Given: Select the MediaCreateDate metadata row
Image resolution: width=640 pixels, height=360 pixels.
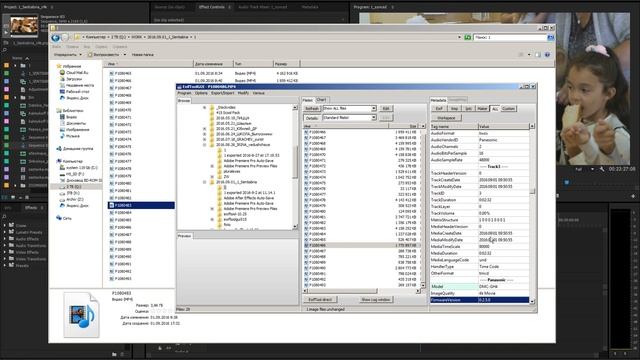Looking at the screenshot, I should coord(480,233).
